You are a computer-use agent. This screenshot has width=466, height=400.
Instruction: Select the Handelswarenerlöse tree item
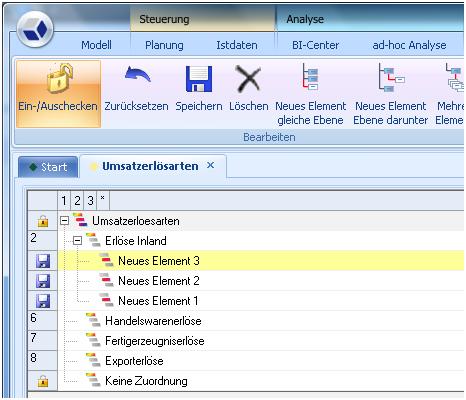(153, 321)
